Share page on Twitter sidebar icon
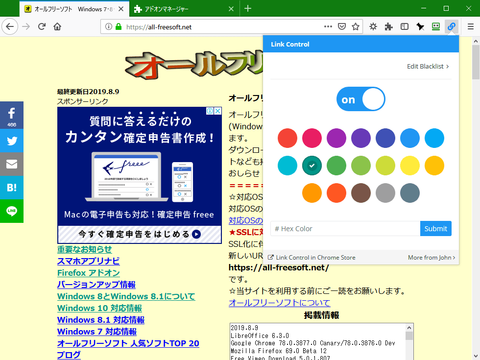Screen dimensions: 480x360 pyautogui.click(x=12, y=141)
